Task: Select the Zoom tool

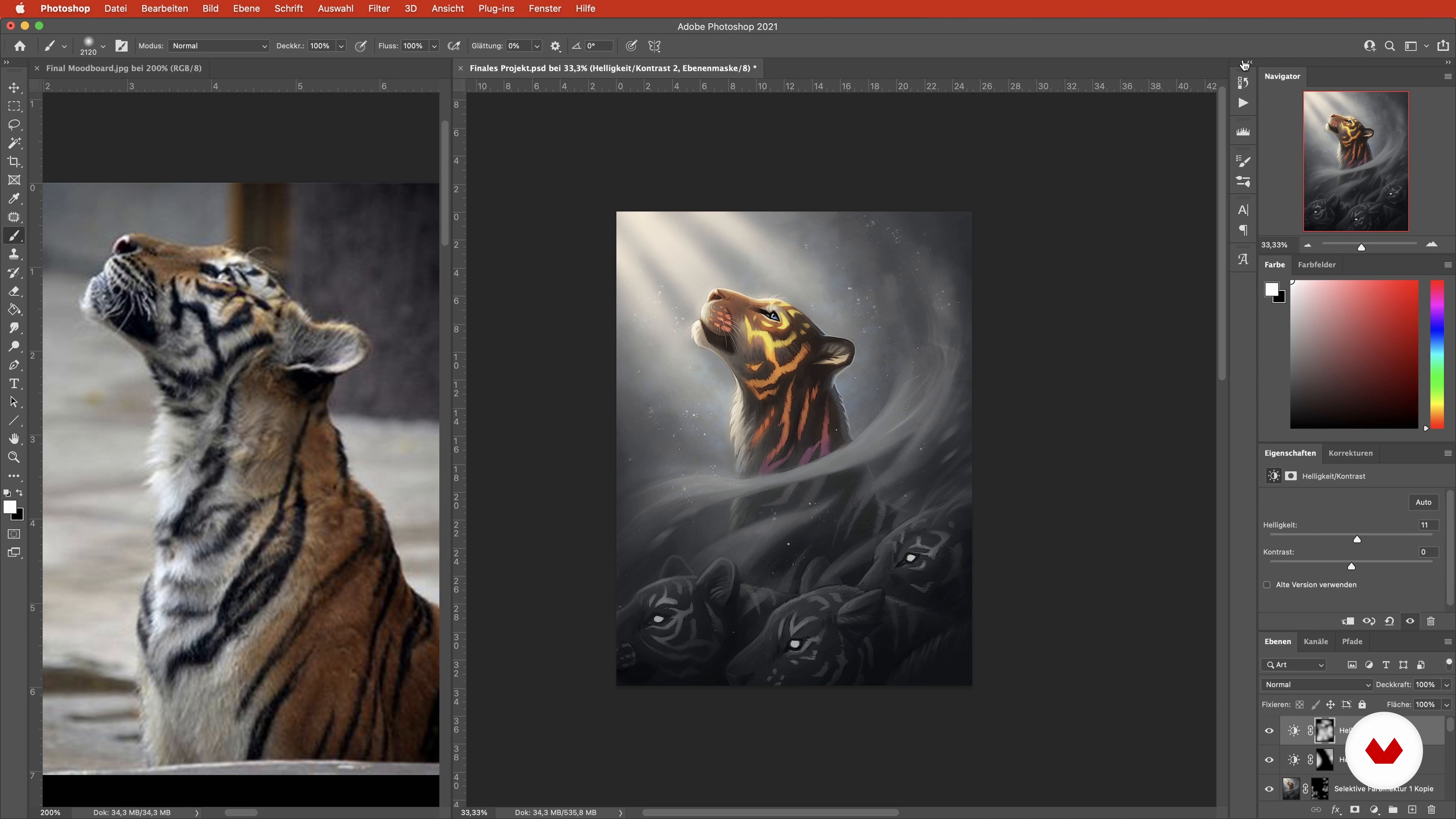Action: 14,457
